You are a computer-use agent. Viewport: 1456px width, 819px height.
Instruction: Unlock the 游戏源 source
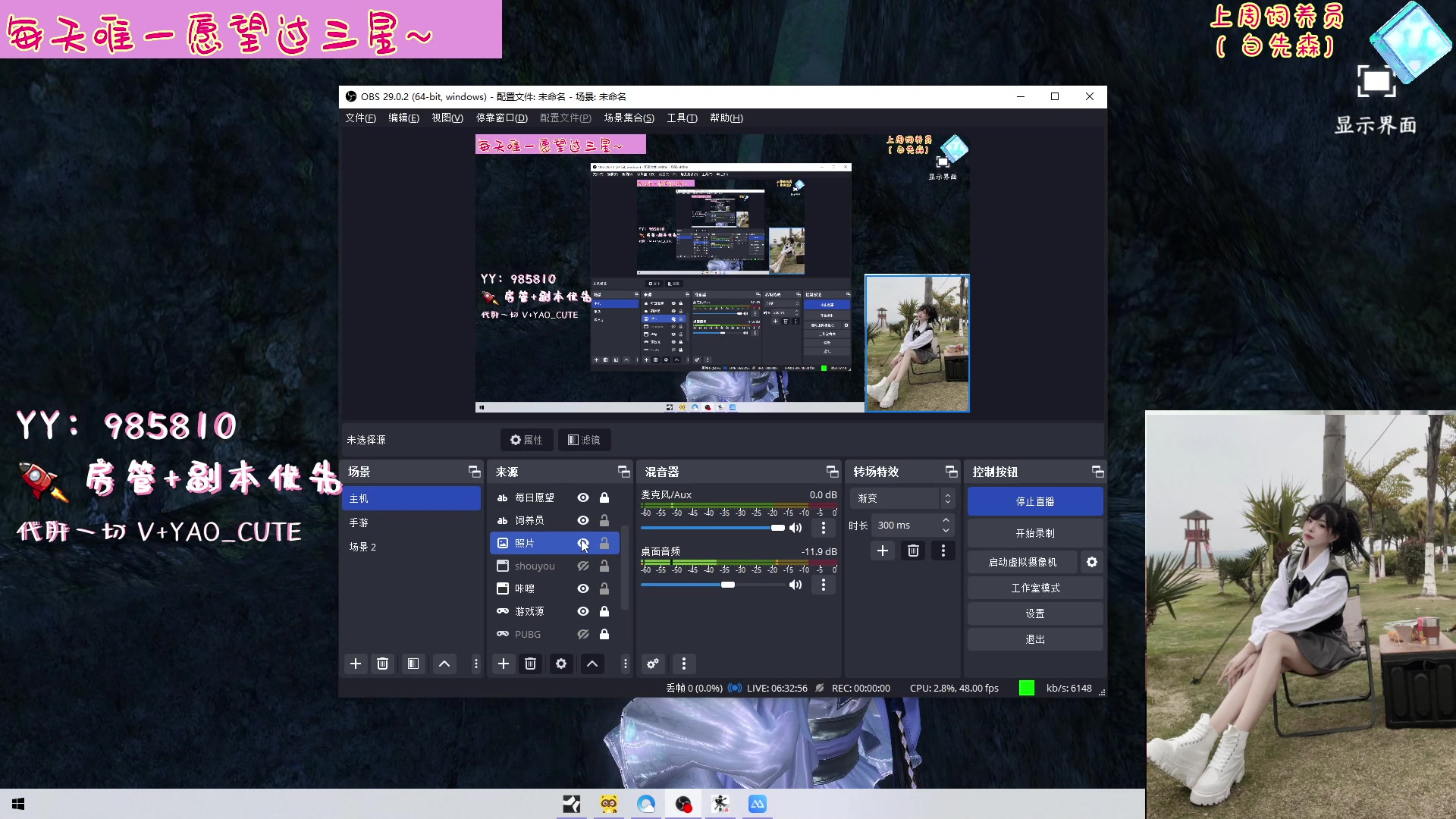pyautogui.click(x=604, y=611)
